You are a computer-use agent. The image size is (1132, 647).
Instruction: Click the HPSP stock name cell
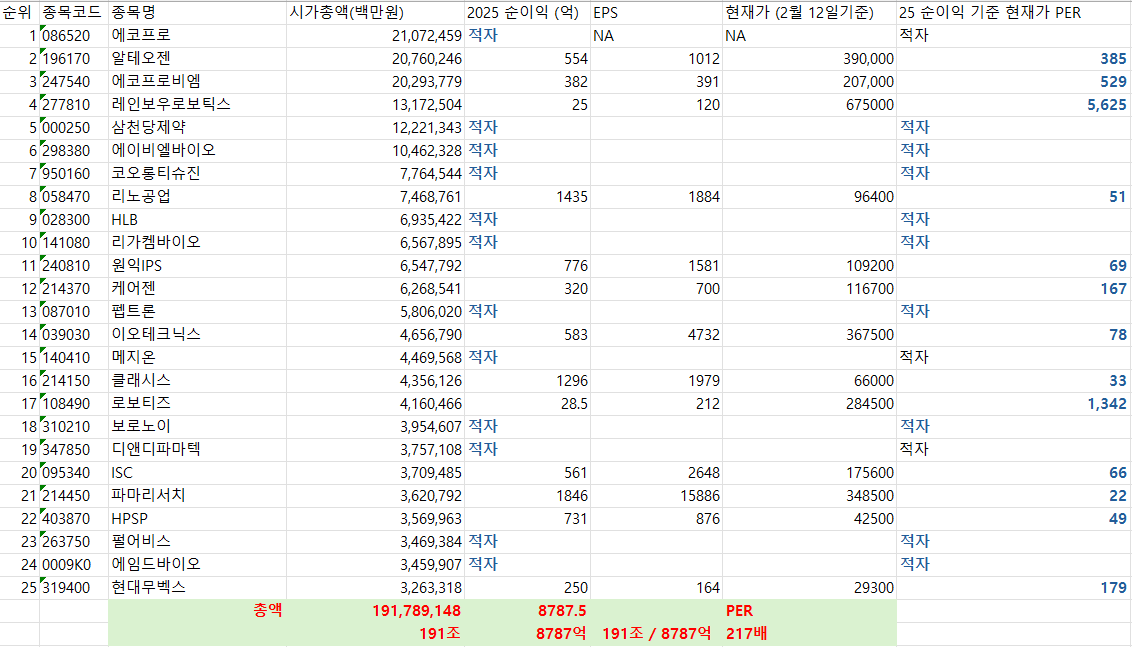click(197, 518)
